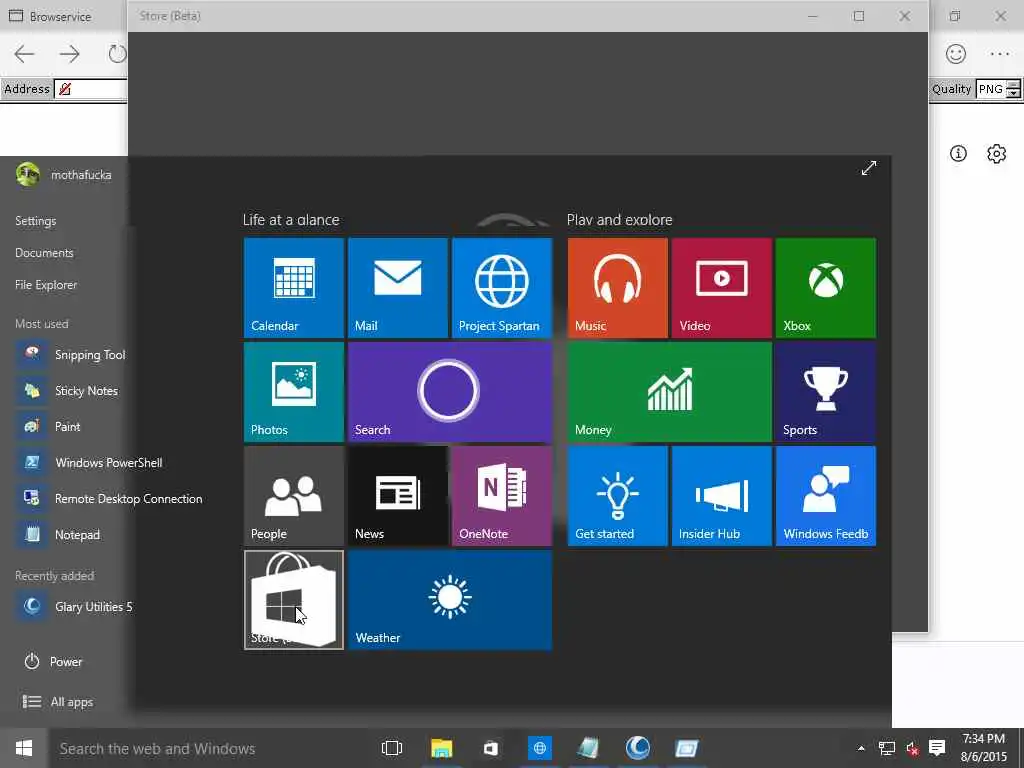The width and height of the screenshot is (1024, 768).
Task: Open the clock showing 7:34 PM
Action: coord(984,748)
